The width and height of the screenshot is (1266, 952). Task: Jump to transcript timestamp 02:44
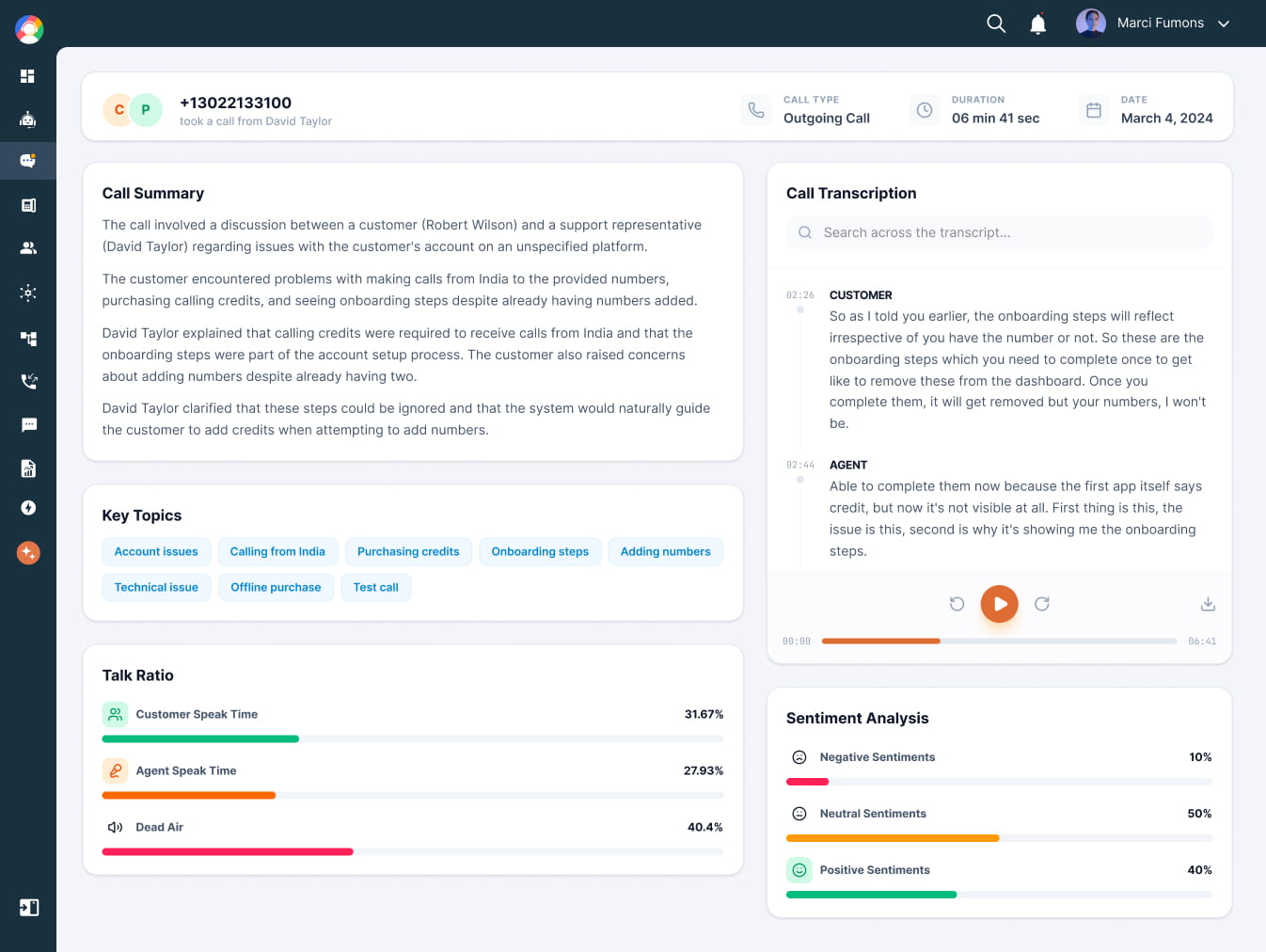(800, 465)
